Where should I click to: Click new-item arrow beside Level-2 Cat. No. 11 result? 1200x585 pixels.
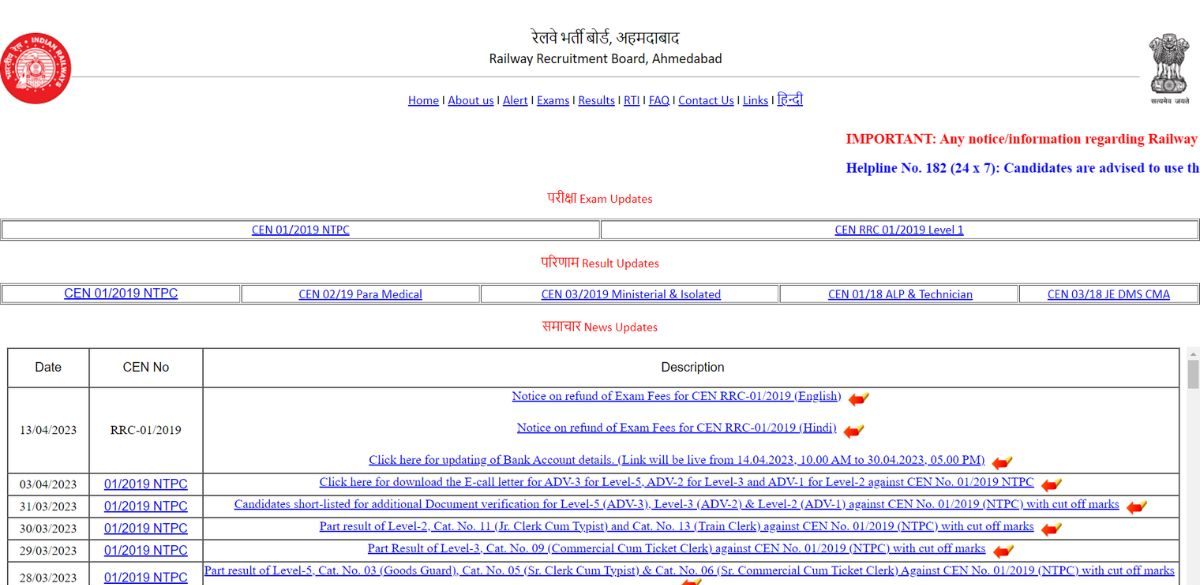(x=1051, y=529)
